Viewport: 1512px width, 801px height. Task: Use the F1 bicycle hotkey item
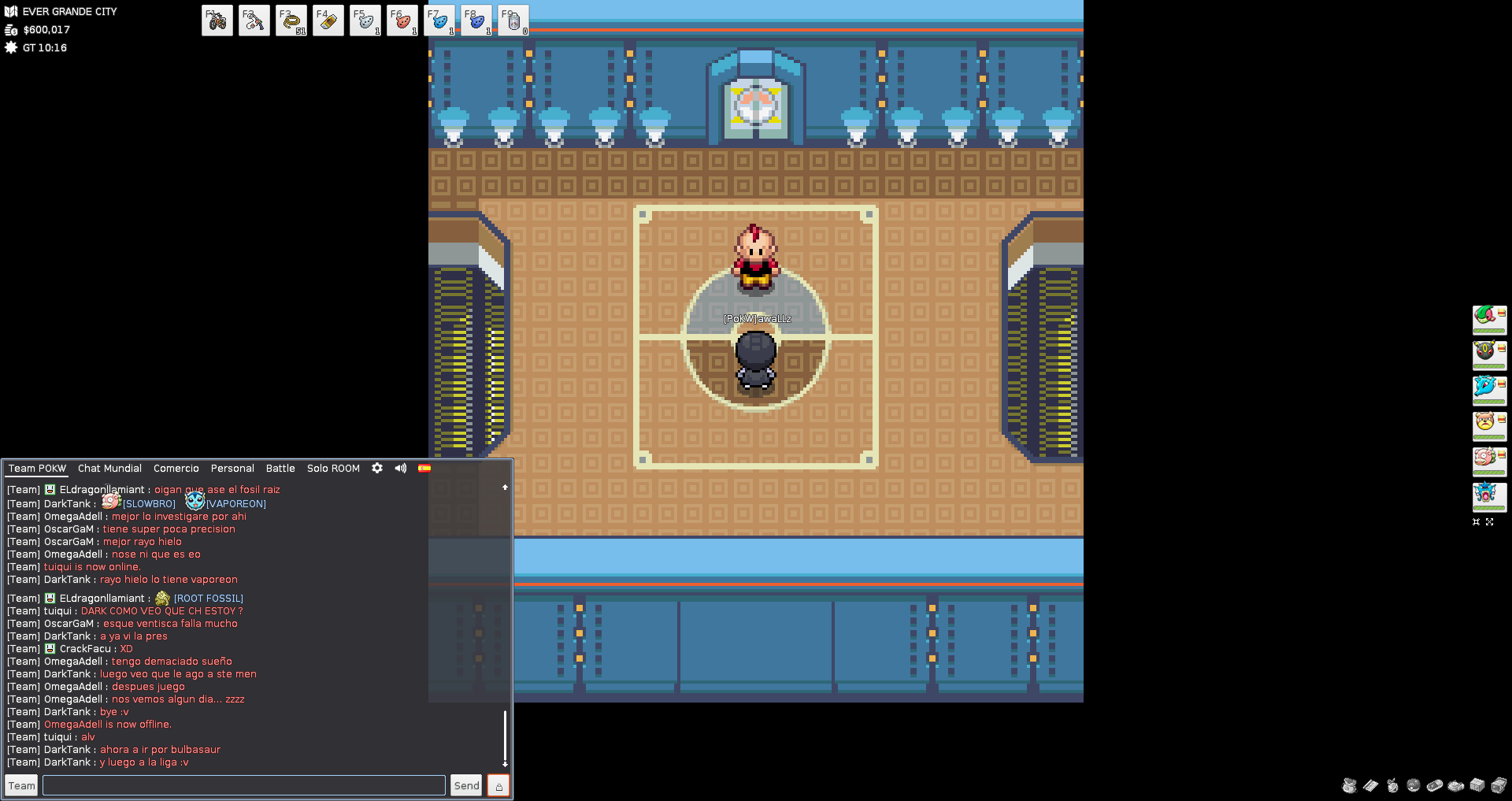click(217, 20)
